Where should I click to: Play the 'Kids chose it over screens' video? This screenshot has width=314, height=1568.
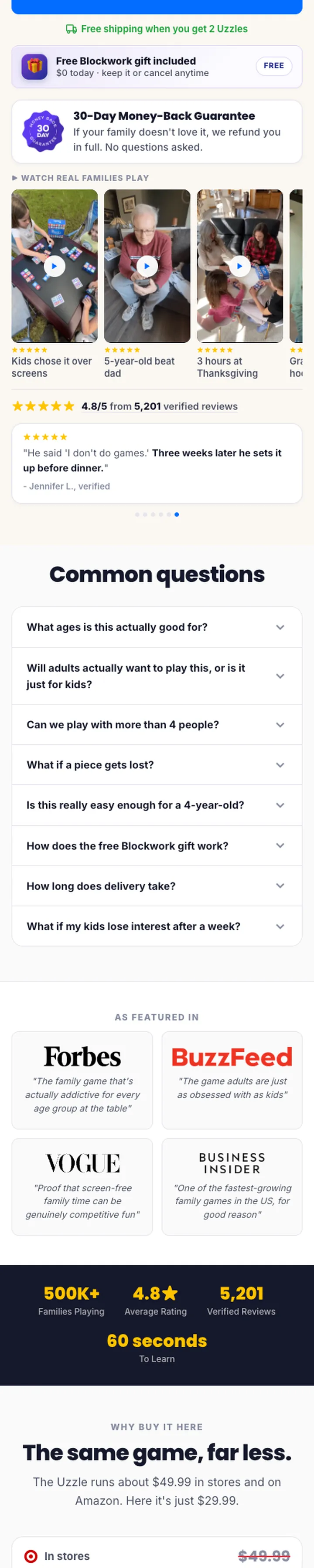coord(54,266)
